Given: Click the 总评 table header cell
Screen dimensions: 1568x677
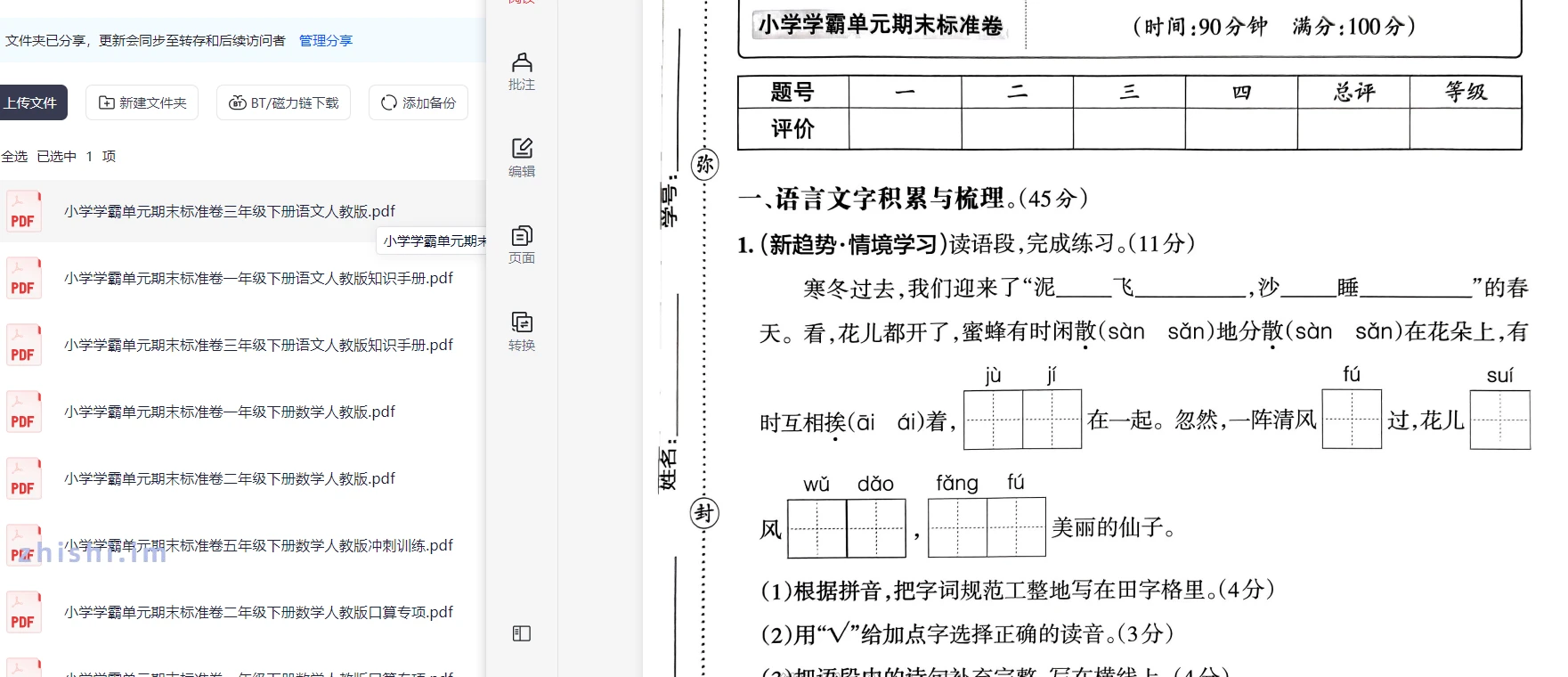Looking at the screenshot, I should pos(1353,92).
